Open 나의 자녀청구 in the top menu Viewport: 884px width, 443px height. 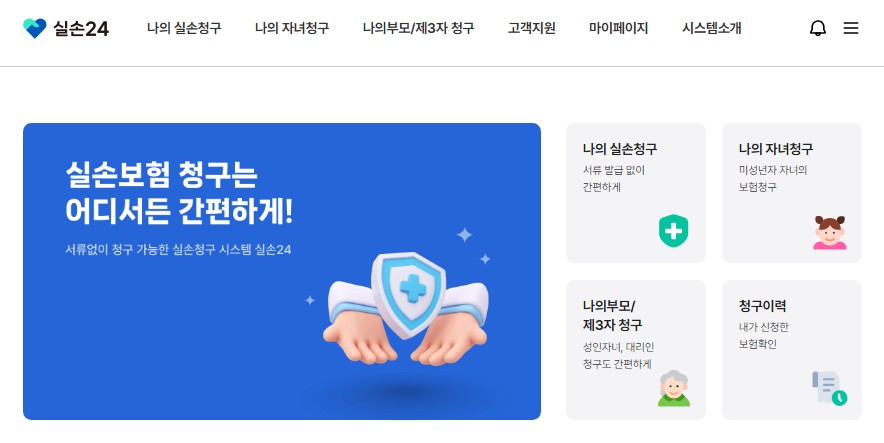(x=291, y=28)
